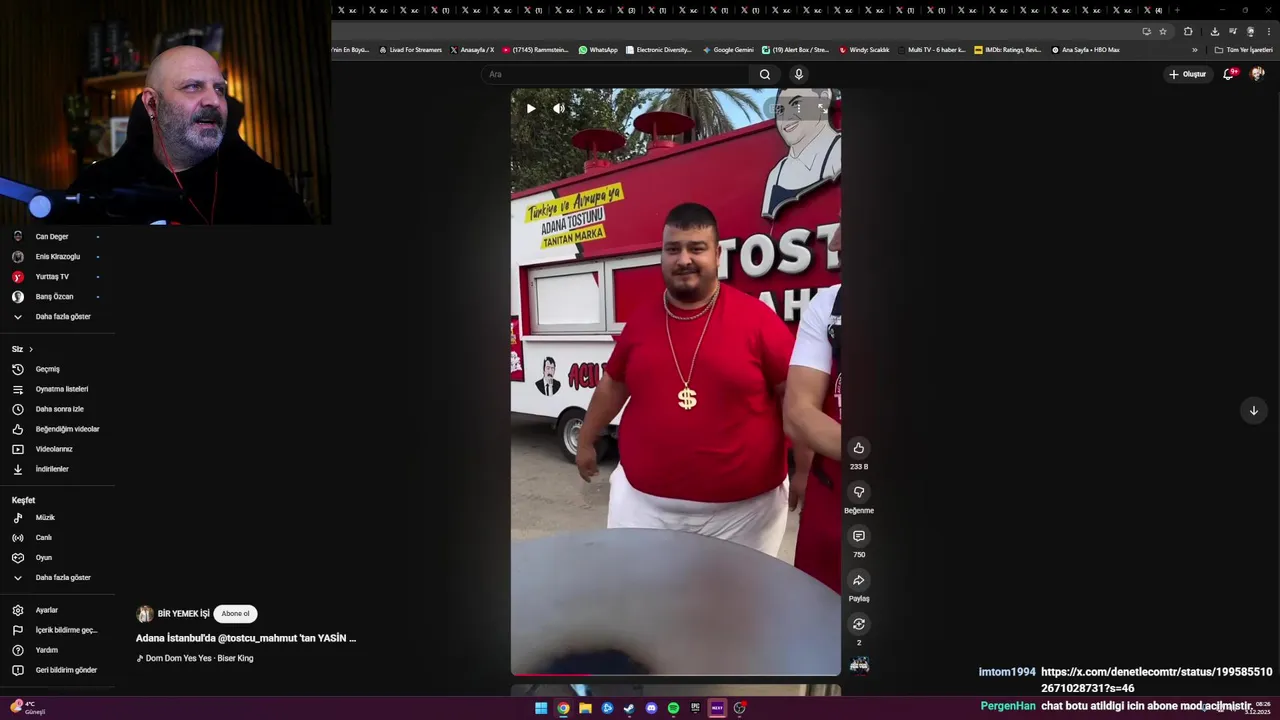This screenshot has height=720, width=1280.
Task: Expand subscriptions with Daha fazla göster
Action: coord(63,317)
